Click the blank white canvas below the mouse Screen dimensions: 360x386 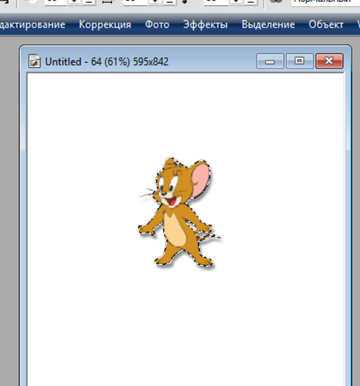pyautogui.click(x=185, y=323)
